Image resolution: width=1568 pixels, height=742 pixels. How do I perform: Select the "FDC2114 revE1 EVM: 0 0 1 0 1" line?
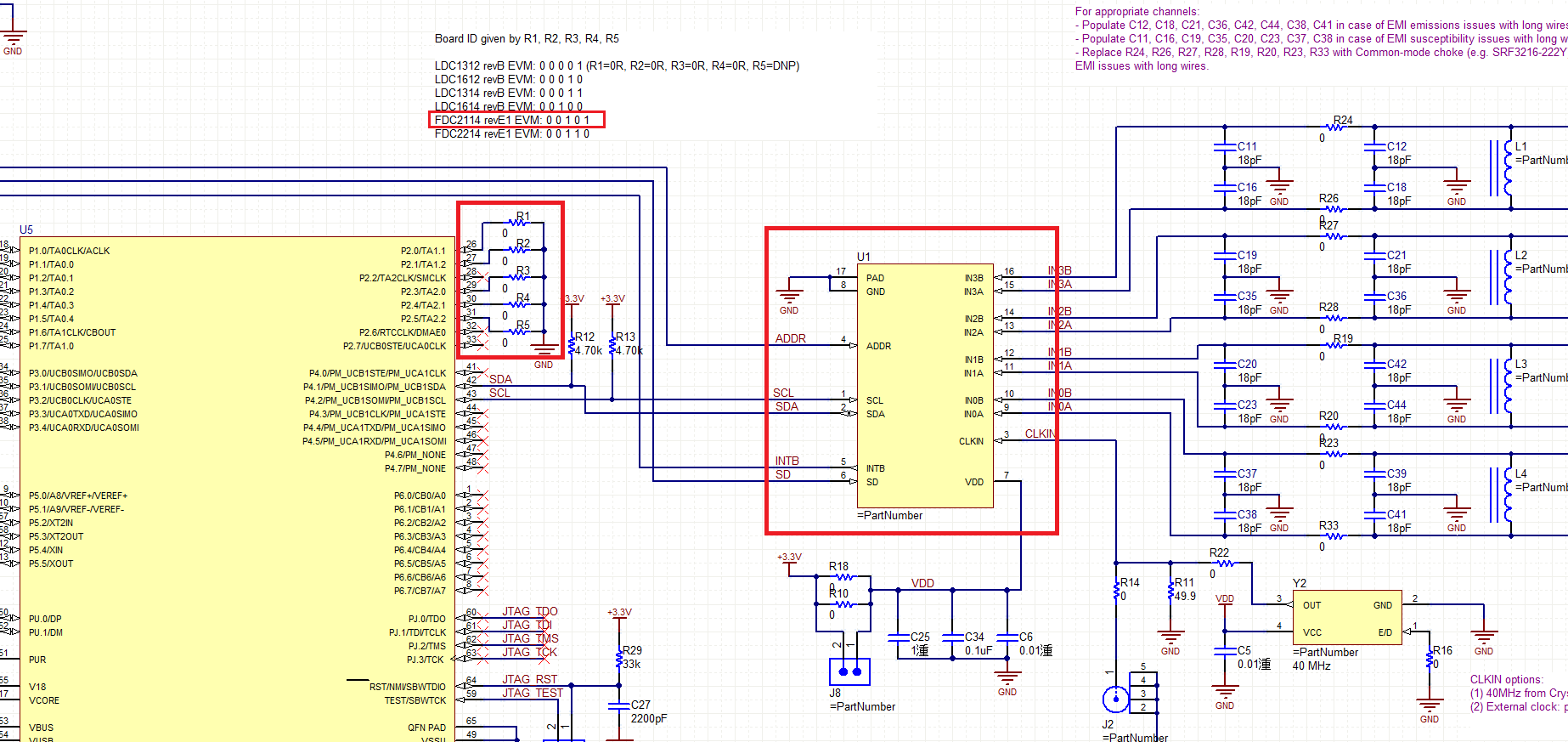512,120
